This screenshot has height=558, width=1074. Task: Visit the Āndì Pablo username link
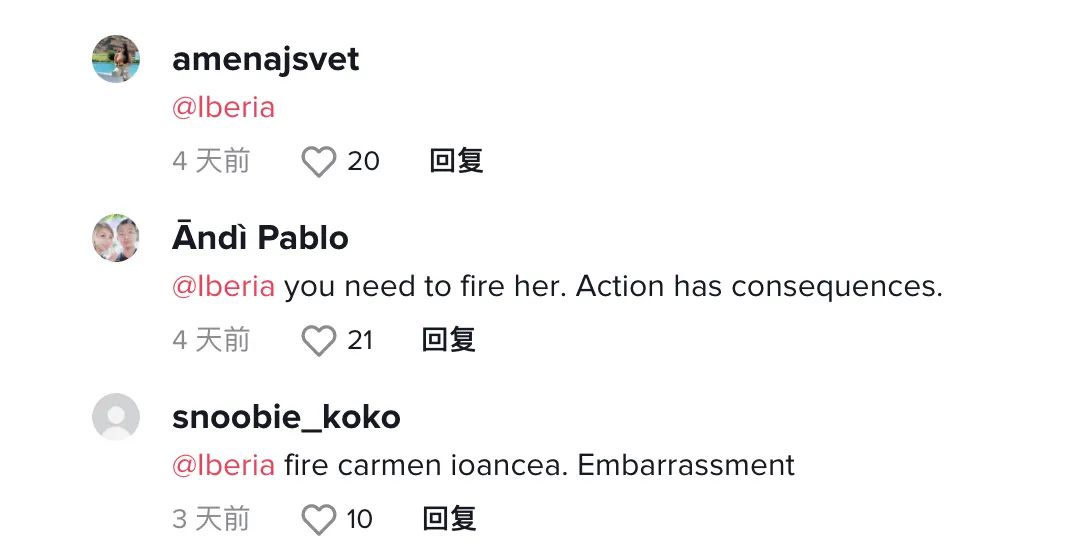260,237
